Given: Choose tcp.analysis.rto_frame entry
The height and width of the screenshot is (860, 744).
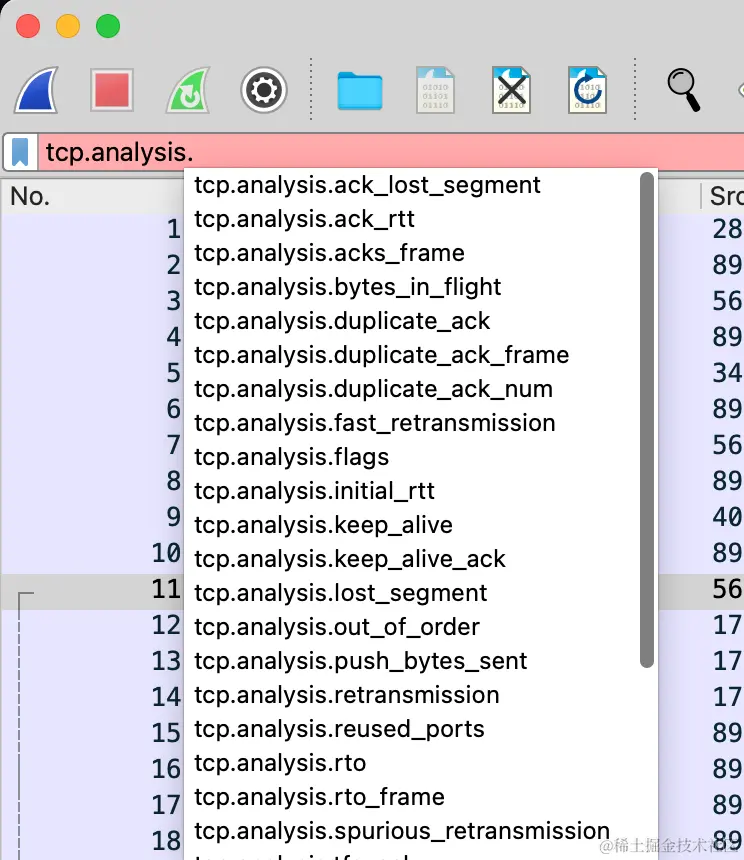Looking at the screenshot, I should (x=319, y=797).
